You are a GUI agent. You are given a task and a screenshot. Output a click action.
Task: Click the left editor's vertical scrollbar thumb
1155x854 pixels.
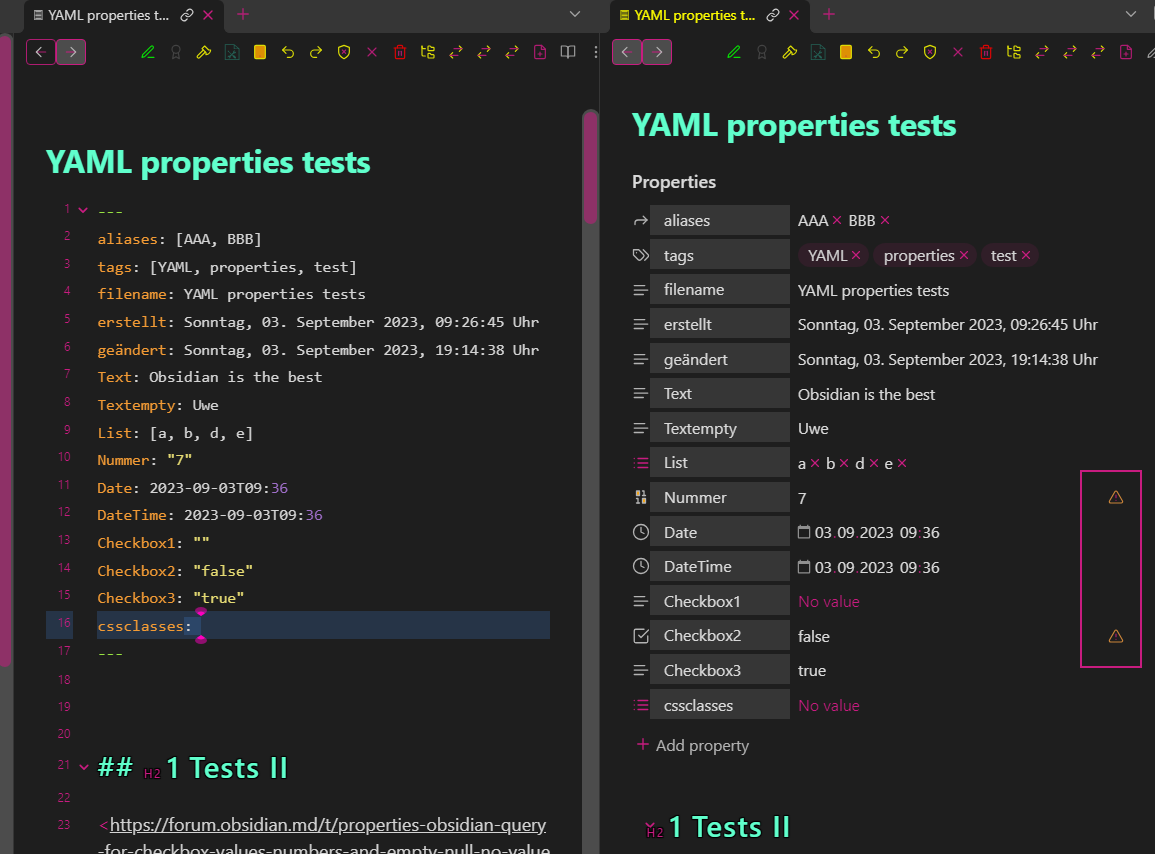590,165
